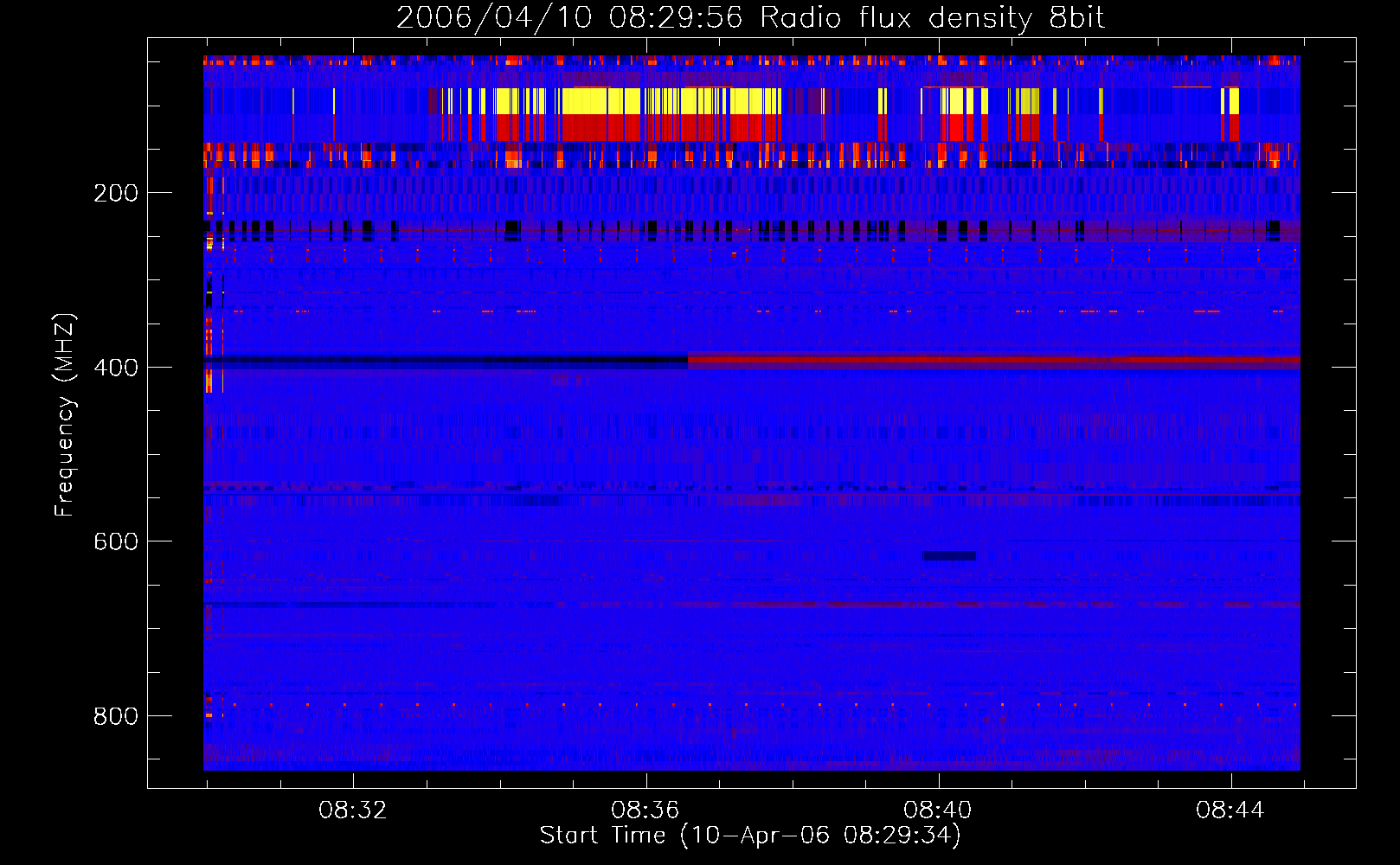The image size is (1400, 865).
Task: Click the 08:44 time tick label
Action: pyautogui.click(x=1230, y=811)
